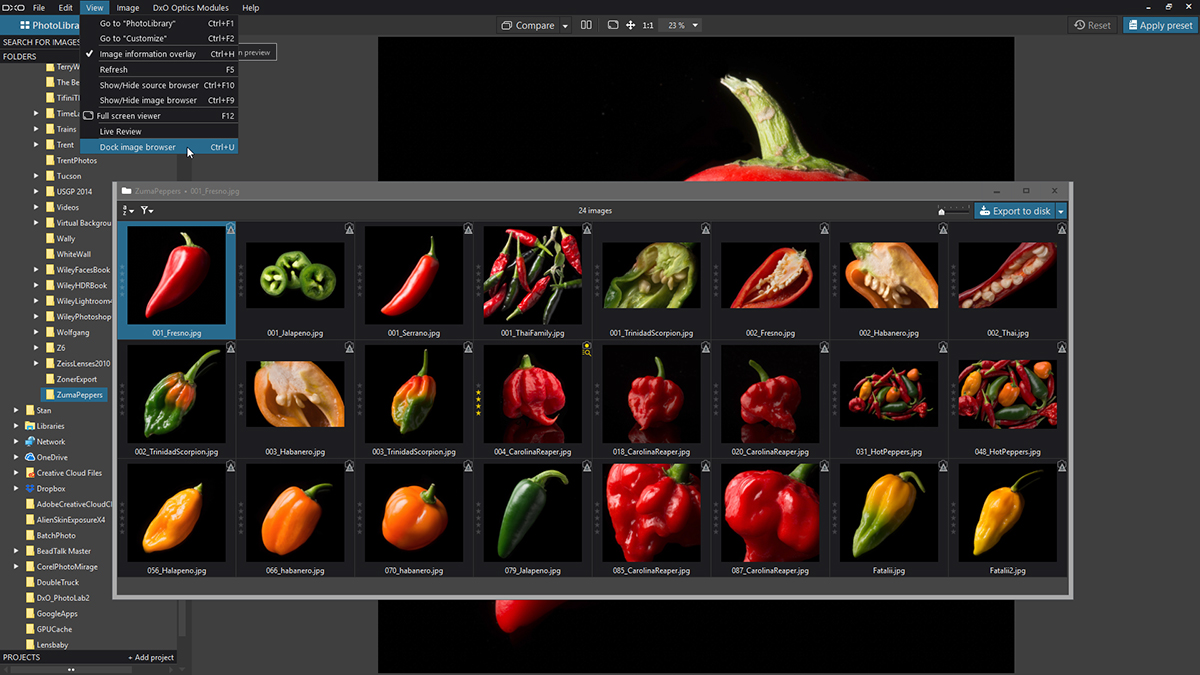Image resolution: width=1200 pixels, height=675 pixels.
Task: Expand the Trains folder
Action: tap(36, 129)
